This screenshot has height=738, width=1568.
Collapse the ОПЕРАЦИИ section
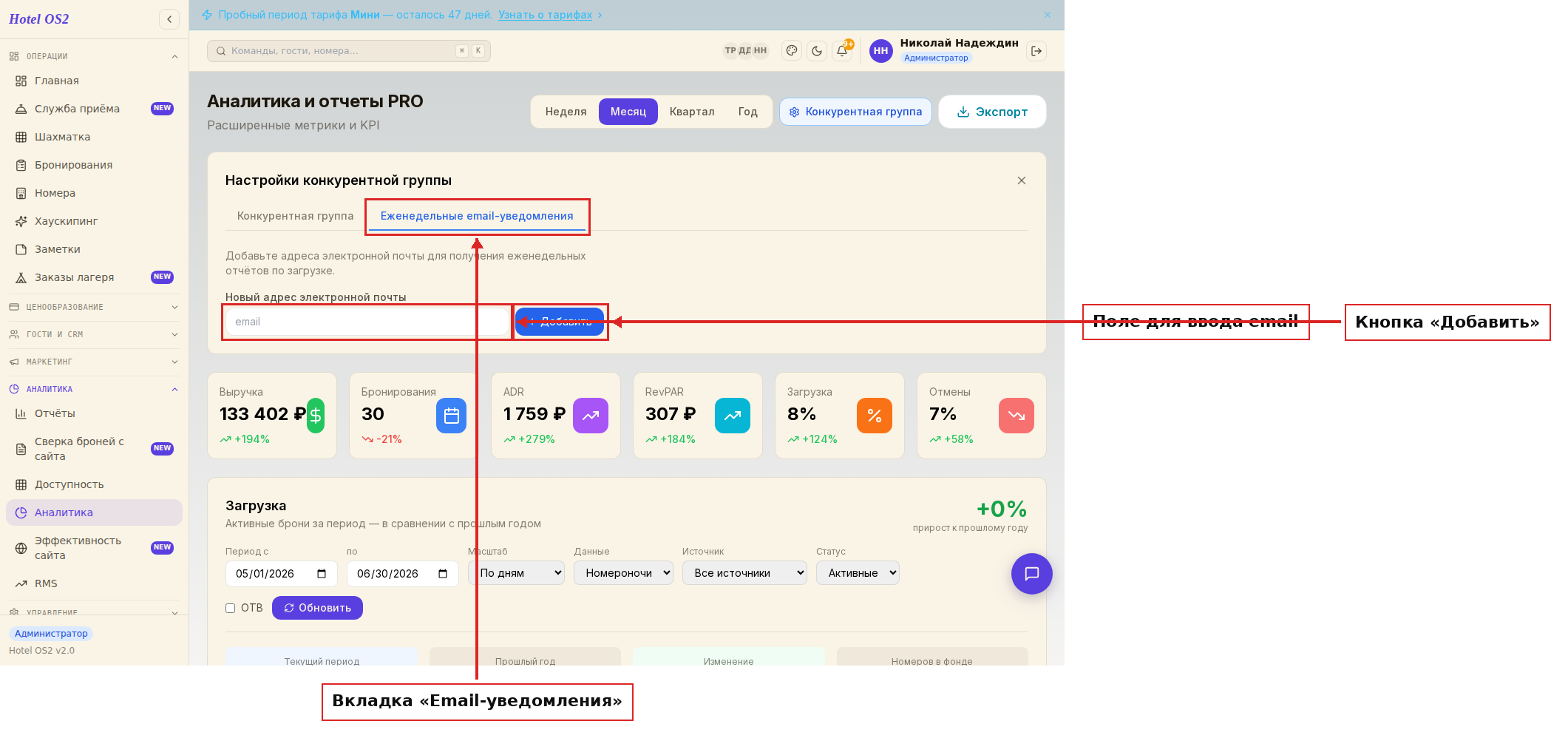point(94,56)
